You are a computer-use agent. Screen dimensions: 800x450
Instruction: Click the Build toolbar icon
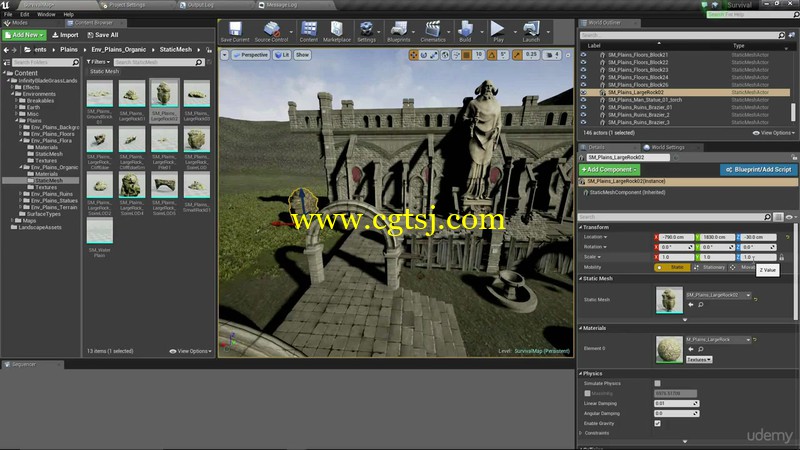coord(465,32)
